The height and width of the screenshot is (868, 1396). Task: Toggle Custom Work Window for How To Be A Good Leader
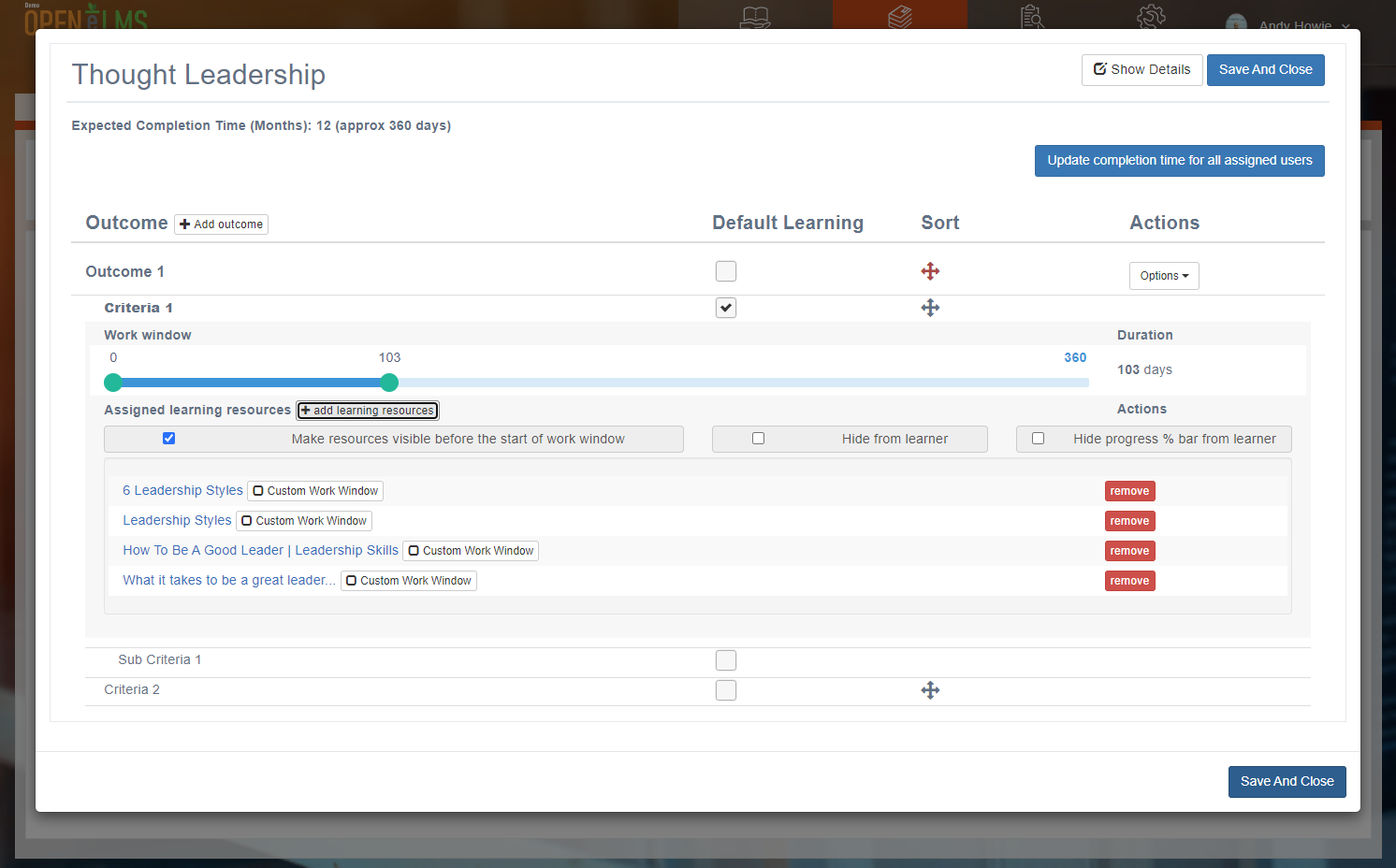471,551
